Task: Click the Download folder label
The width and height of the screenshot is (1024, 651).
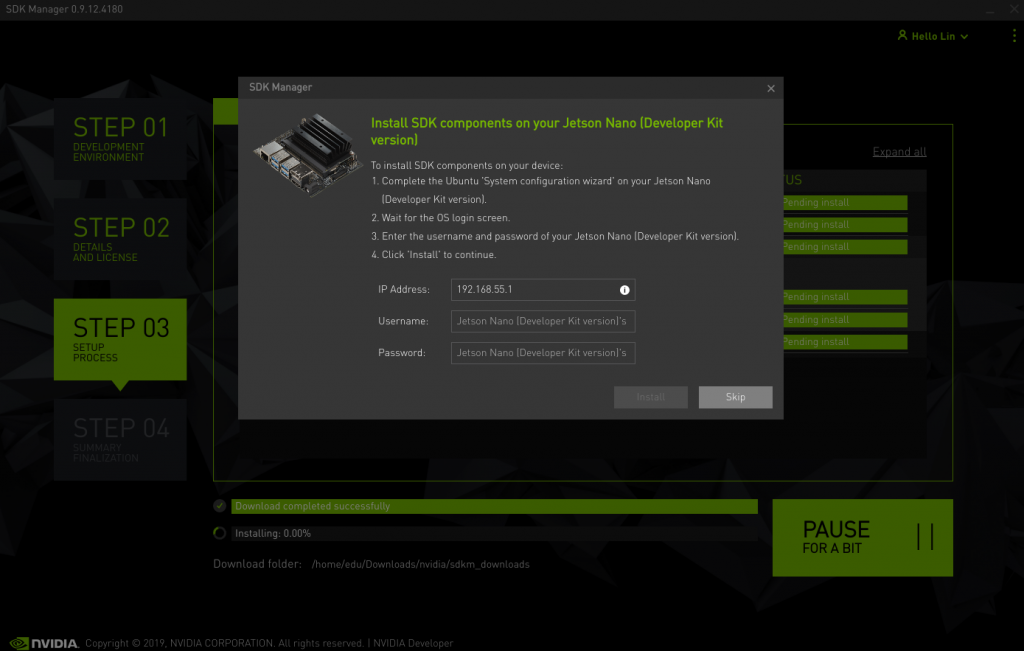Action: point(257,564)
